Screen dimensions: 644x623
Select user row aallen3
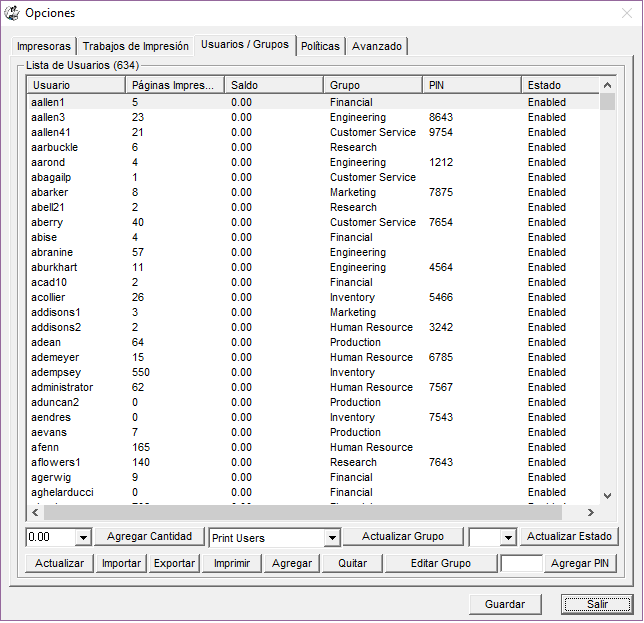[x=313, y=117]
